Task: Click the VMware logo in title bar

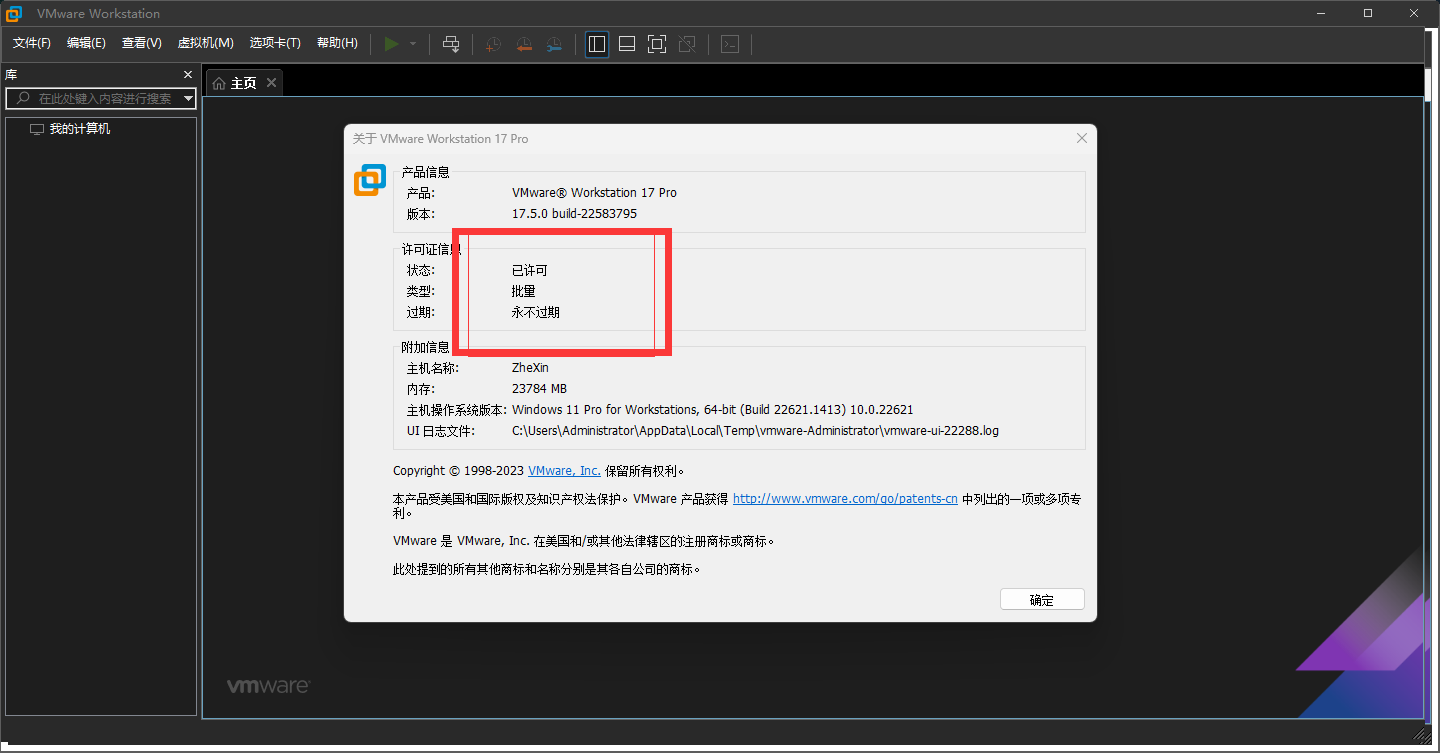Action: 15,14
